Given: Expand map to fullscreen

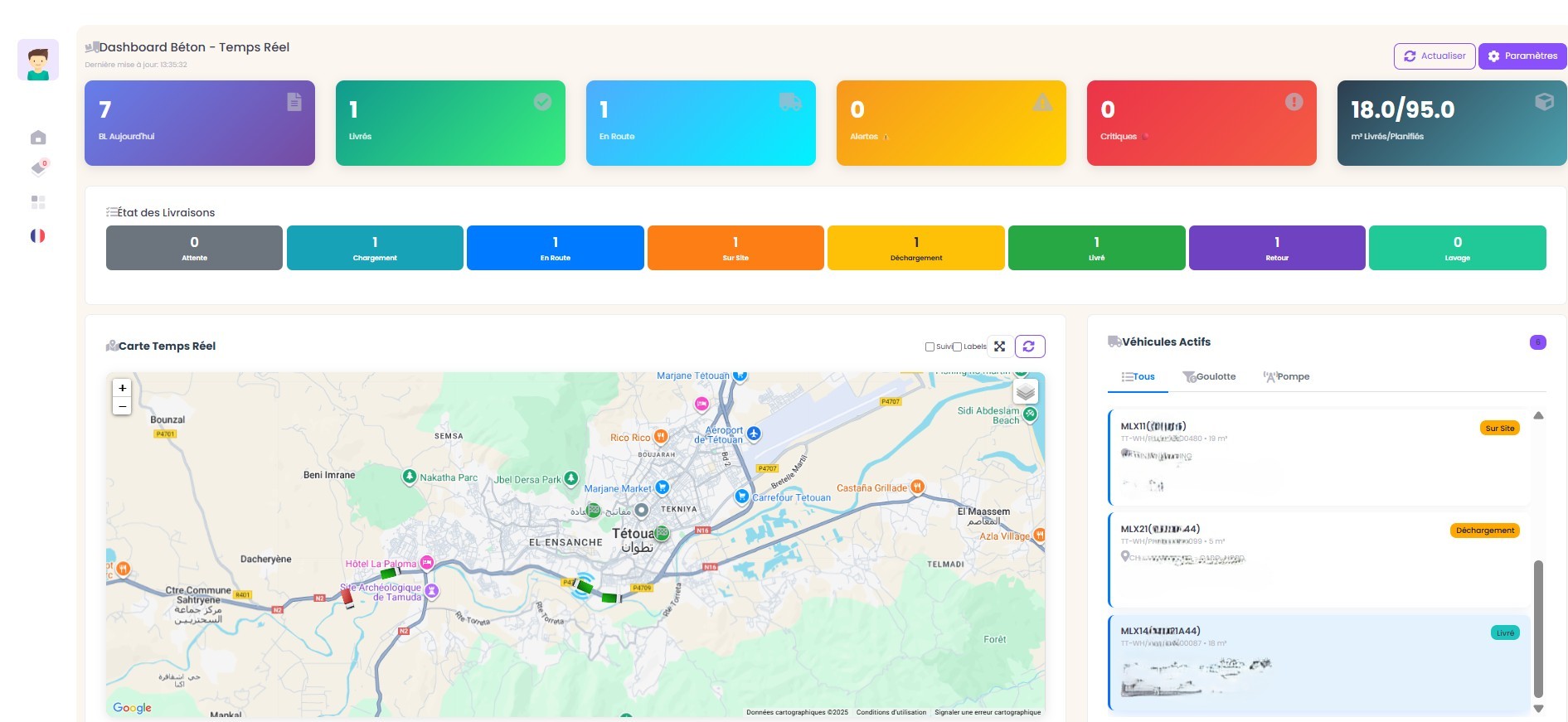Looking at the screenshot, I should click(x=1000, y=346).
